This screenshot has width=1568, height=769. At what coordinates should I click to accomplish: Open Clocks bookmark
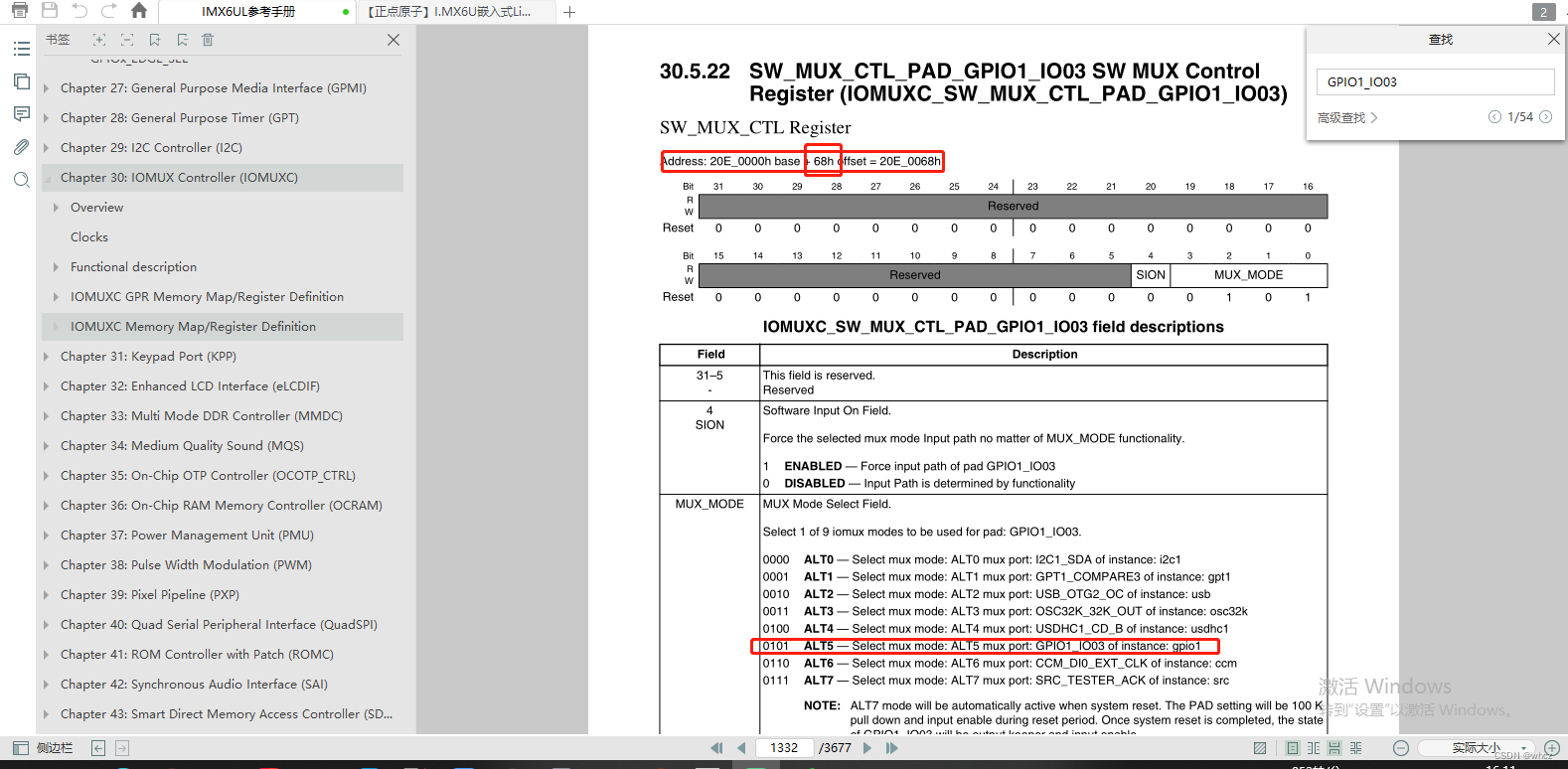click(x=89, y=237)
